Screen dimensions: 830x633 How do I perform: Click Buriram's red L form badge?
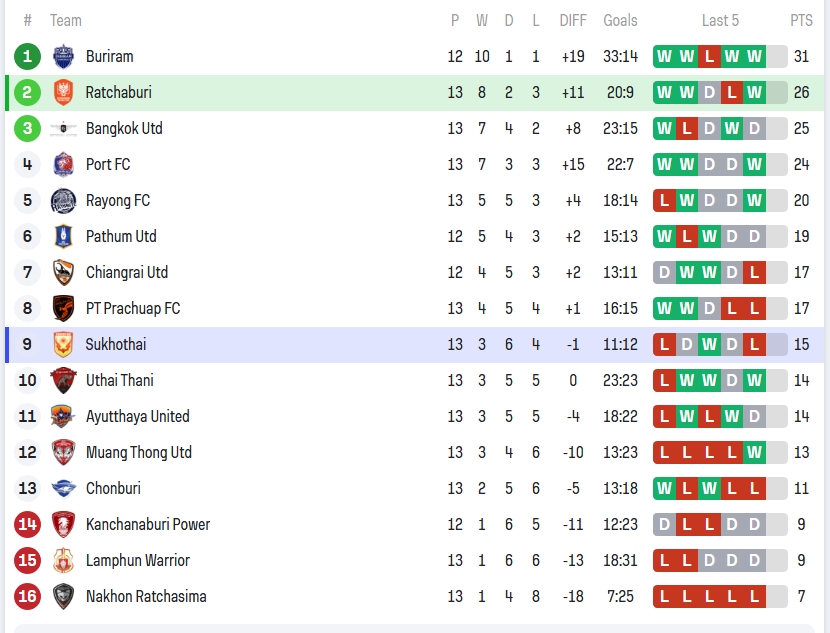coord(709,56)
